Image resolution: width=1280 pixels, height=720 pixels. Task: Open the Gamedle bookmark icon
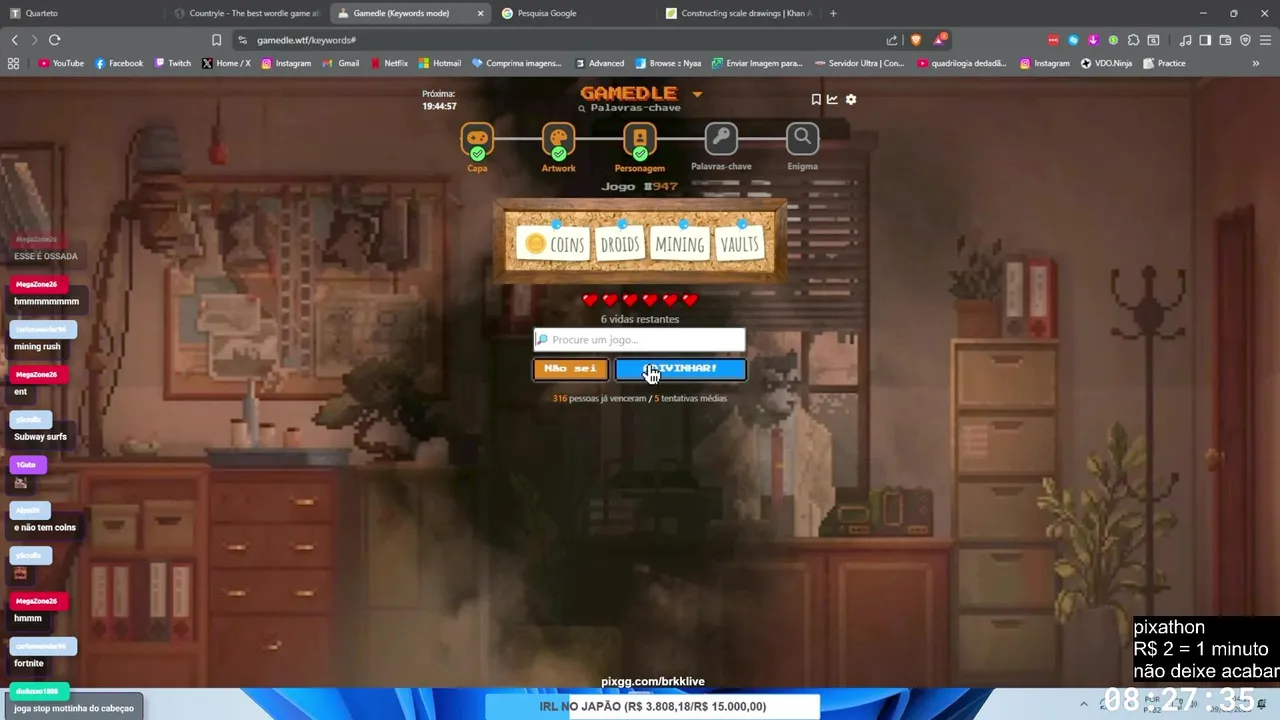(x=816, y=99)
